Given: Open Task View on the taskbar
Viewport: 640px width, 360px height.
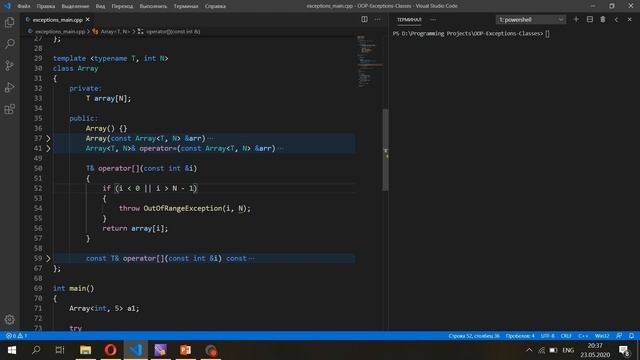Looking at the screenshot, I should (60, 350).
